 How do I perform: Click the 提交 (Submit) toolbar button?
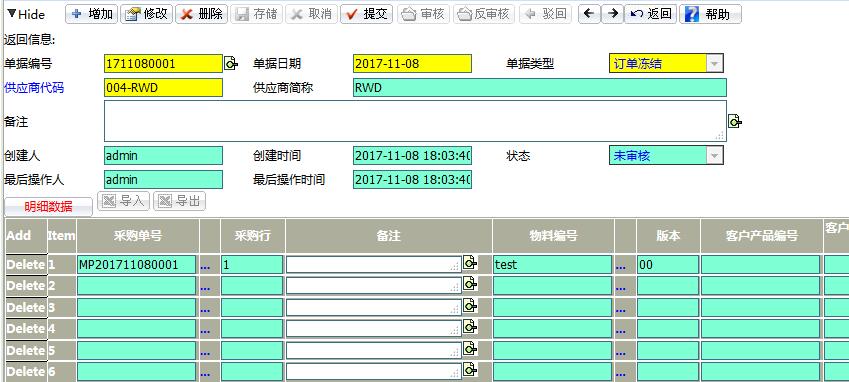pyautogui.click(x=367, y=14)
